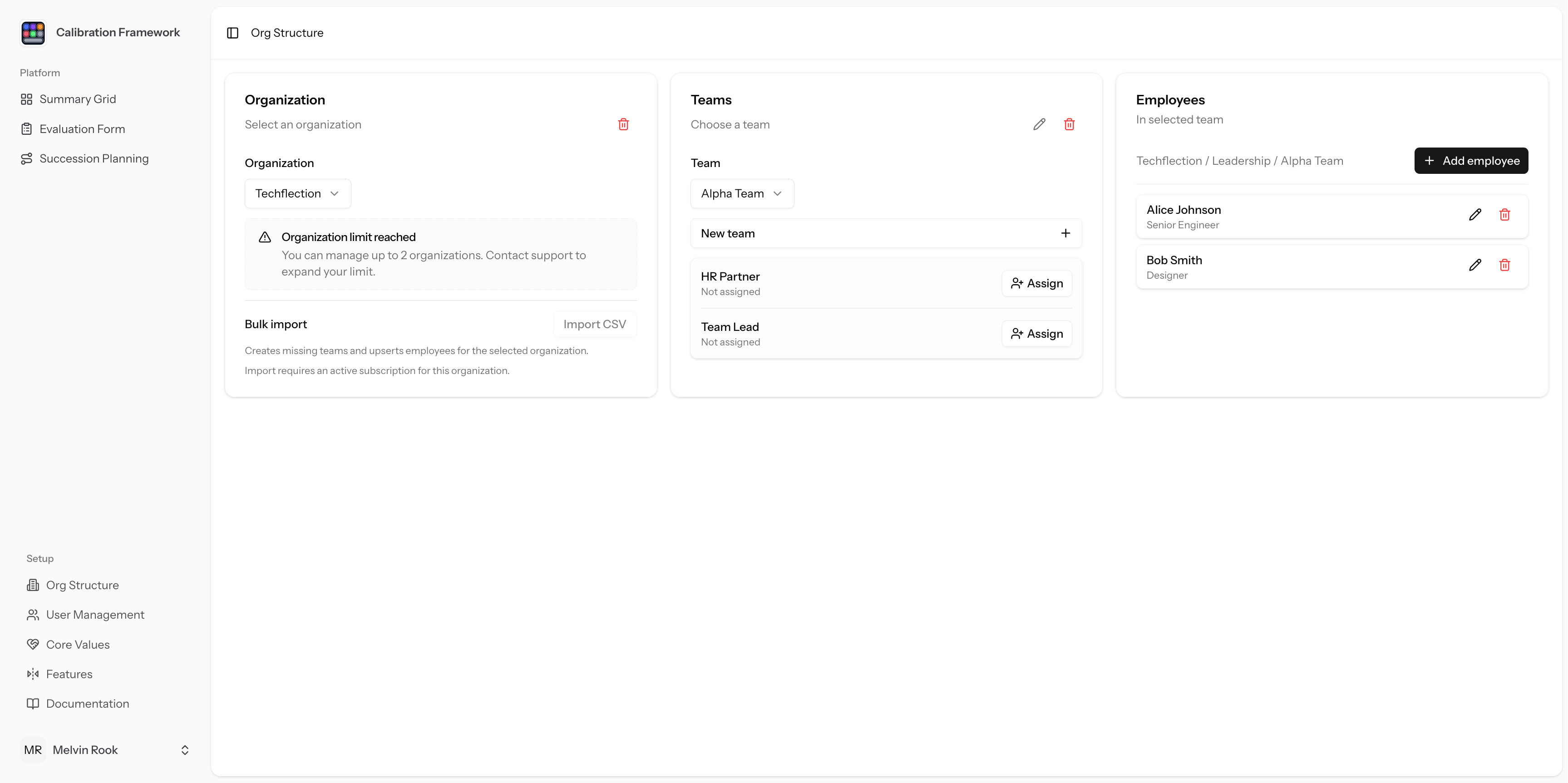This screenshot has height=783, width=1568.
Task: Open Evaluation Form page
Action: tap(82, 129)
